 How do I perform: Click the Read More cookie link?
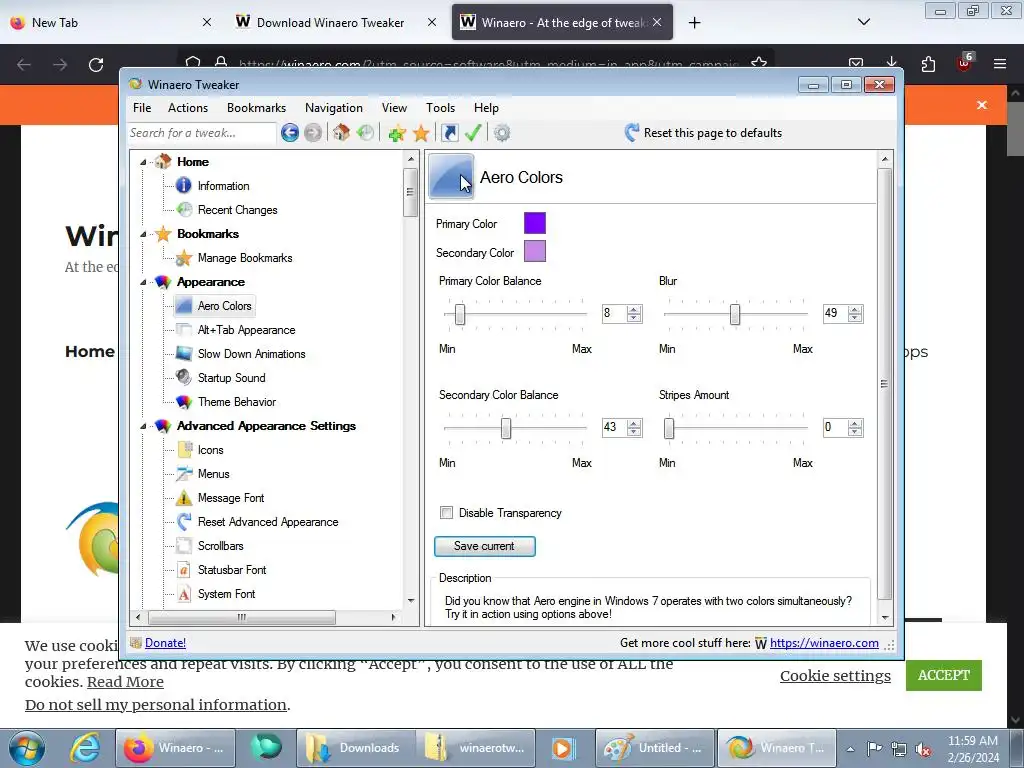point(125,682)
